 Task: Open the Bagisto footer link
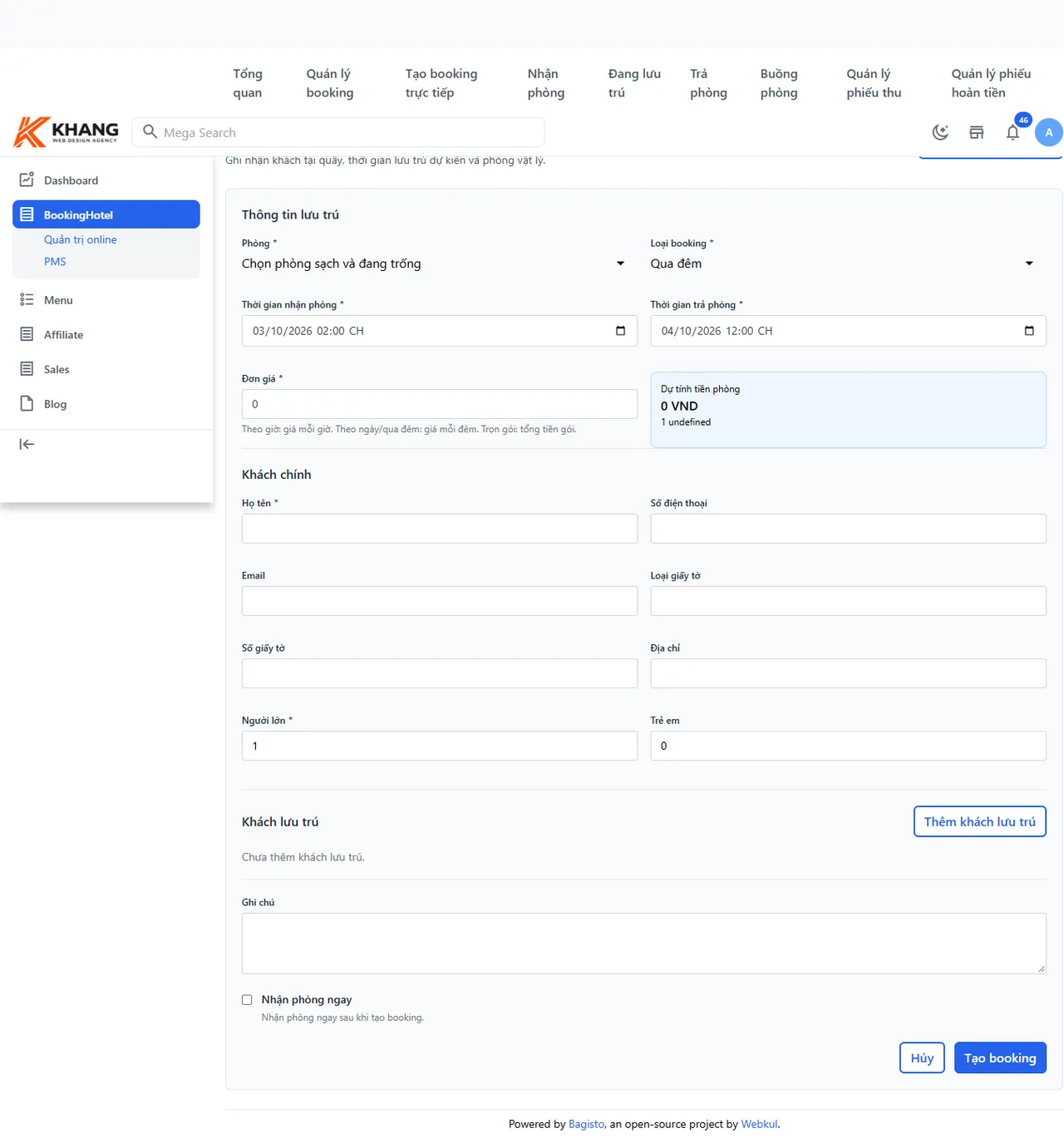[x=586, y=1124]
